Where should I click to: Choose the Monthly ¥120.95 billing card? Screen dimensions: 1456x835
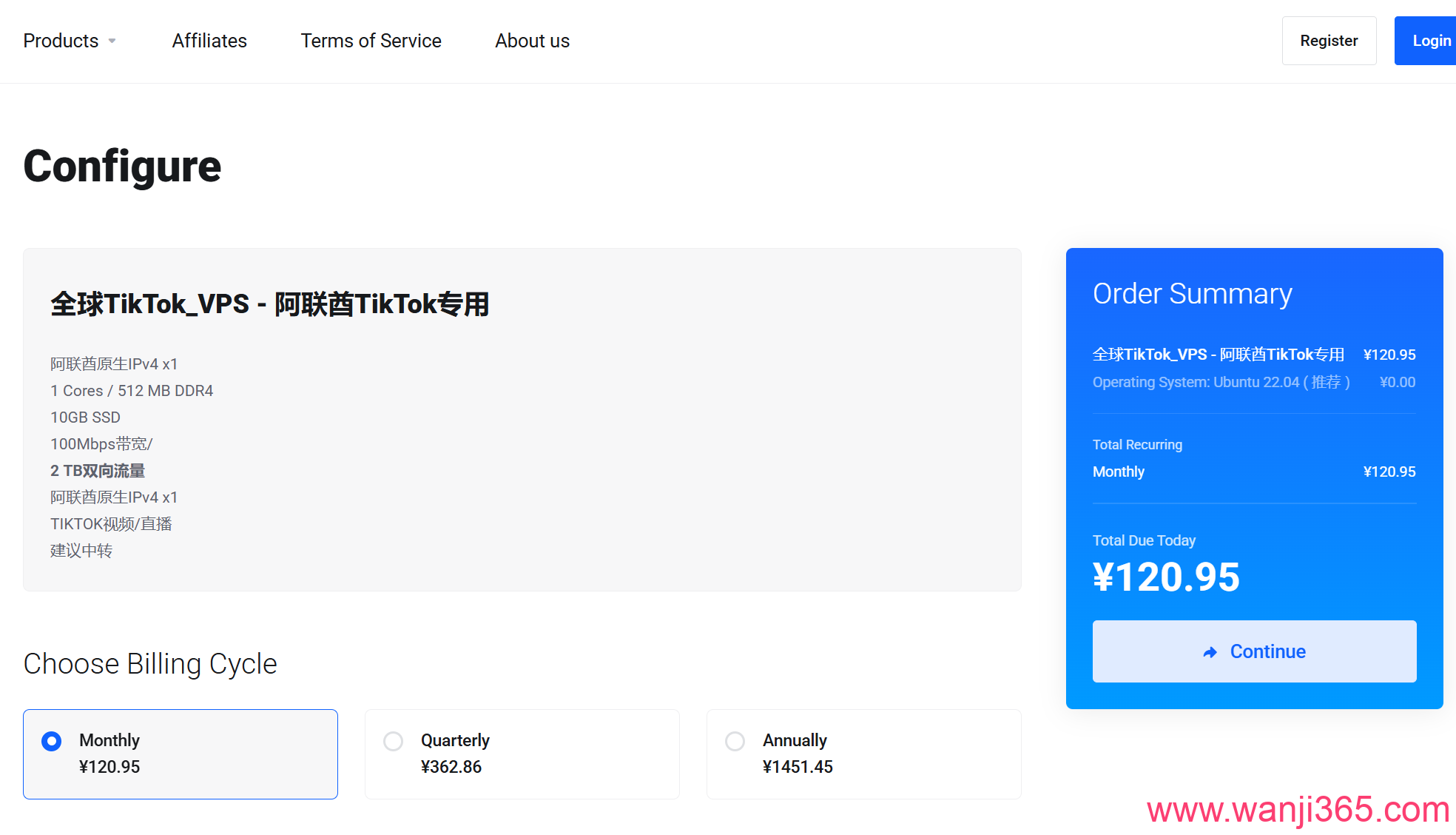[x=180, y=754]
